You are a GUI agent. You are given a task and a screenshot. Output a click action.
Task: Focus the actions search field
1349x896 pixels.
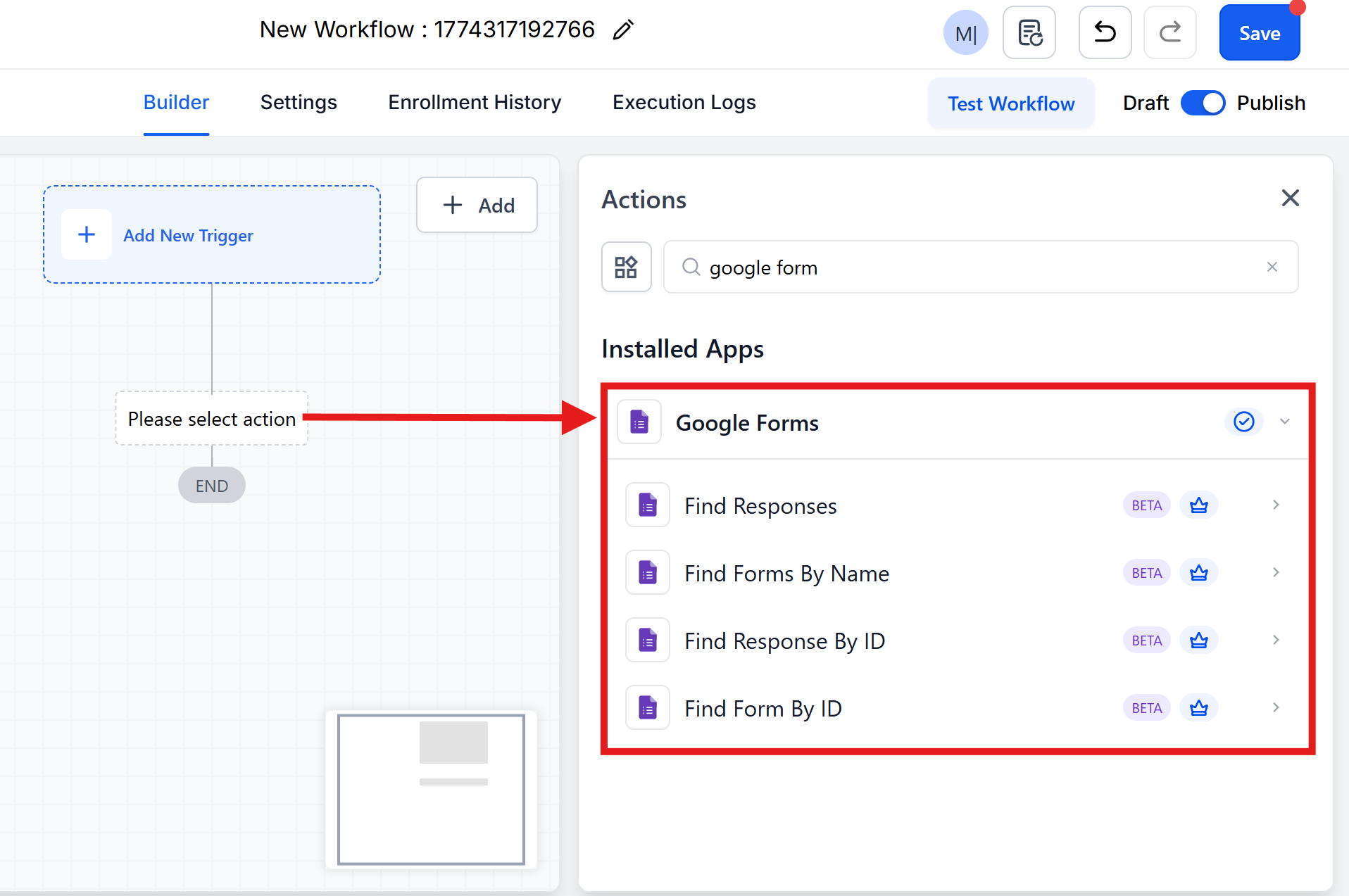[x=981, y=267]
